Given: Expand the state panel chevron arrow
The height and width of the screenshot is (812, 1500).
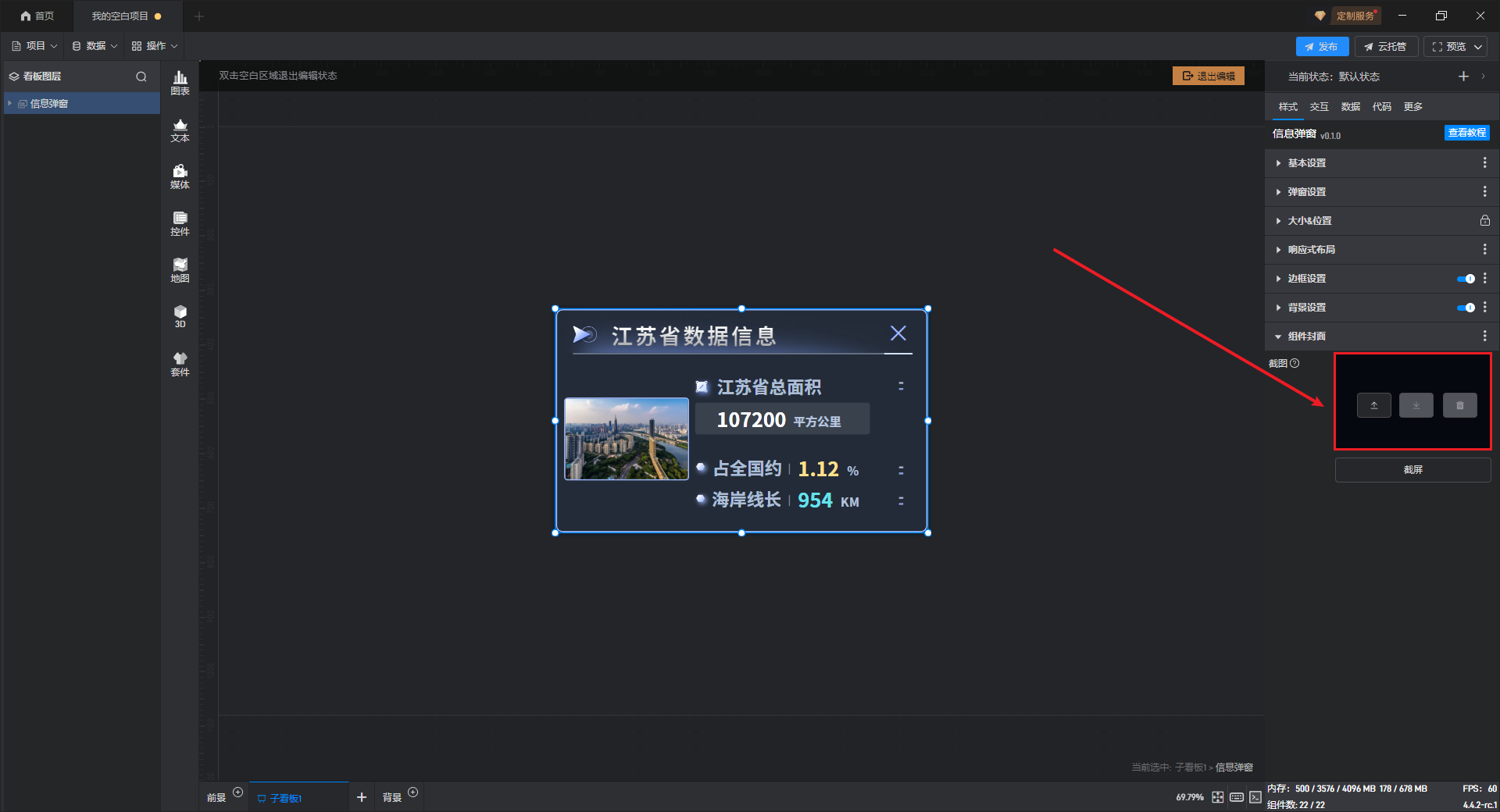Looking at the screenshot, I should 1483,77.
